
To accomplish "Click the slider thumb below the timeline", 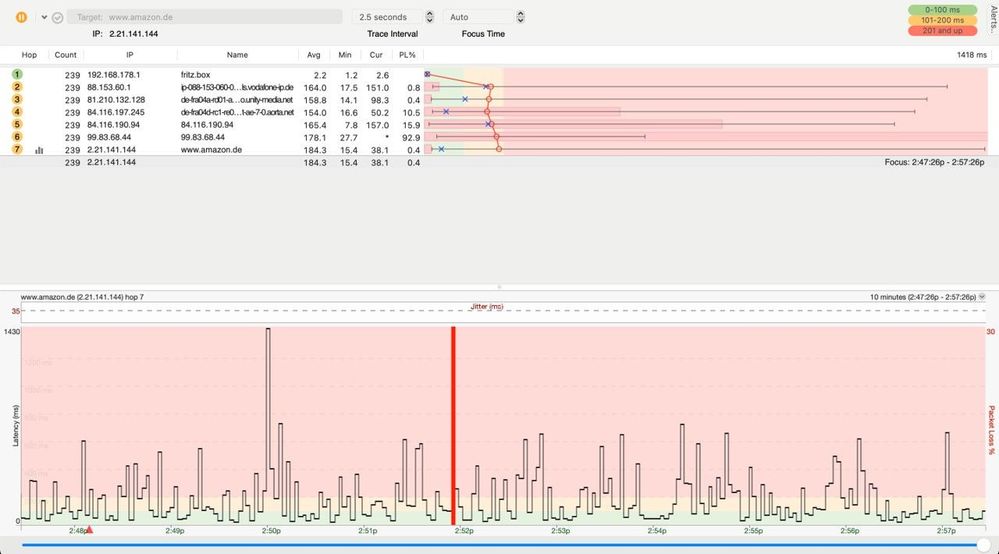I will 984,545.
